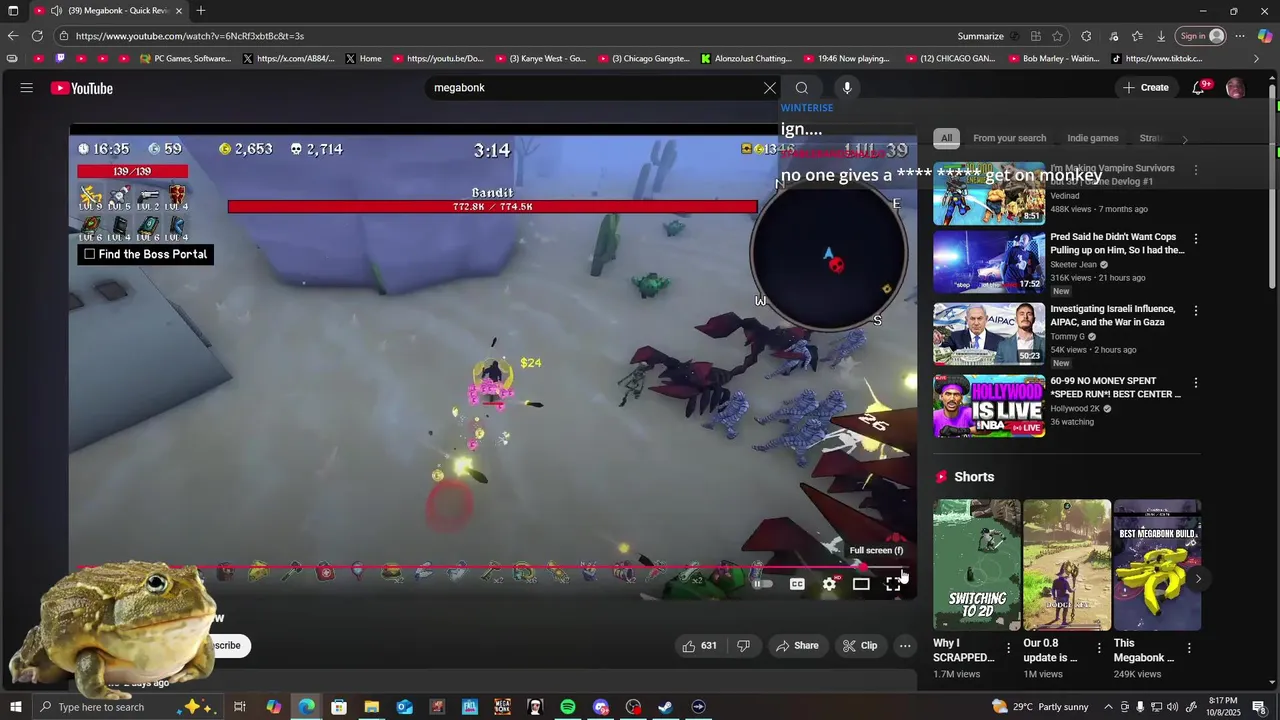Open the Copilot sidebar icon

(1265, 36)
